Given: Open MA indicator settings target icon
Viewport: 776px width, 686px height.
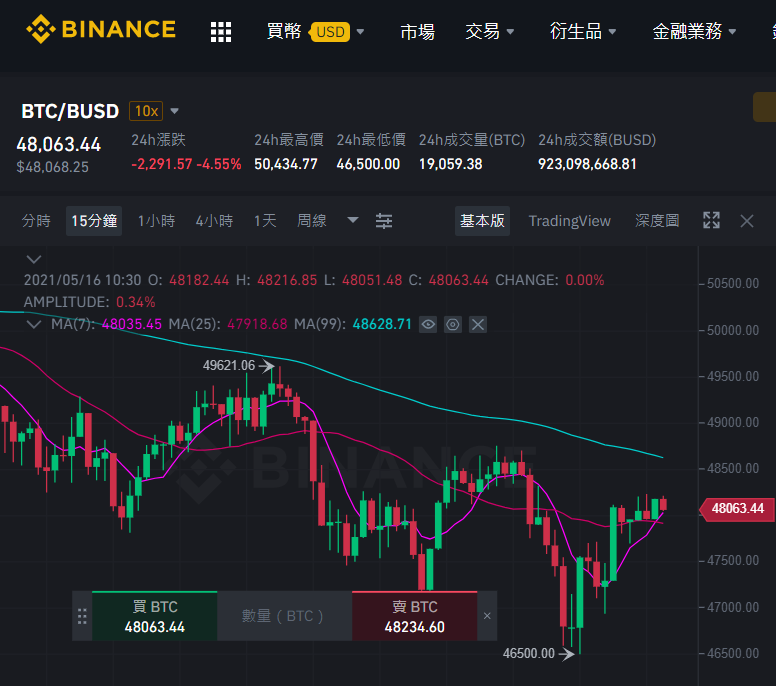Looking at the screenshot, I should click(x=453, y=325).
